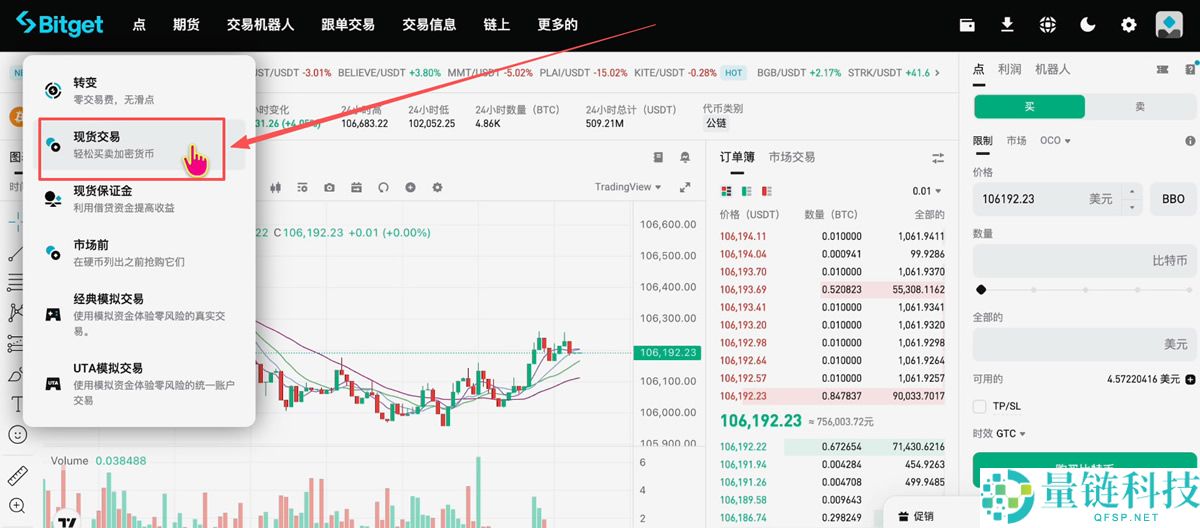This screenshot has width=1200, height=528.
Task: Increase price with the up stepper
Action: [1132, 192]
